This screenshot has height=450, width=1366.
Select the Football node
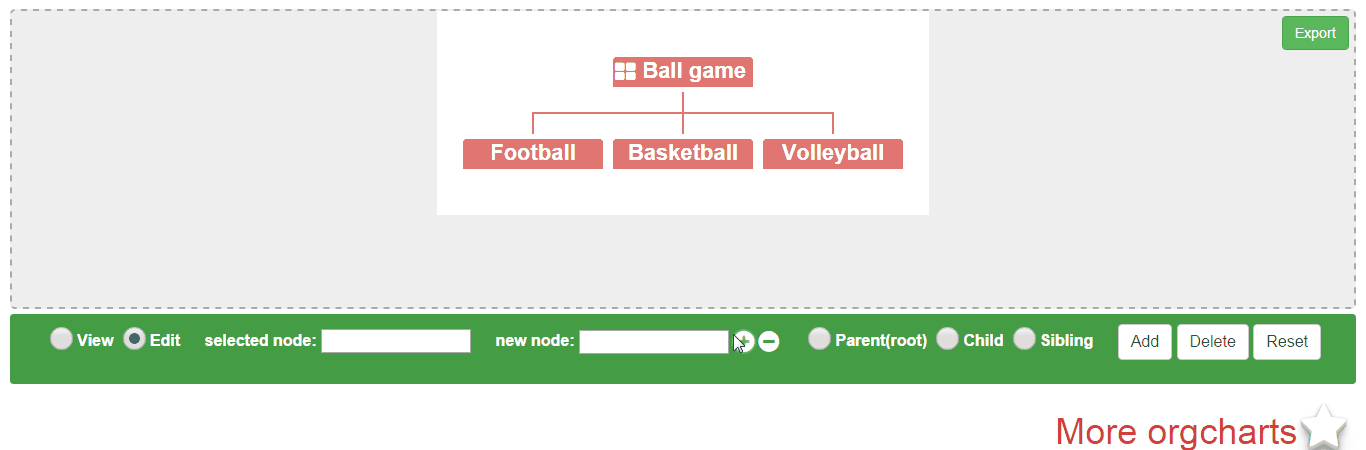click(533, 154)
